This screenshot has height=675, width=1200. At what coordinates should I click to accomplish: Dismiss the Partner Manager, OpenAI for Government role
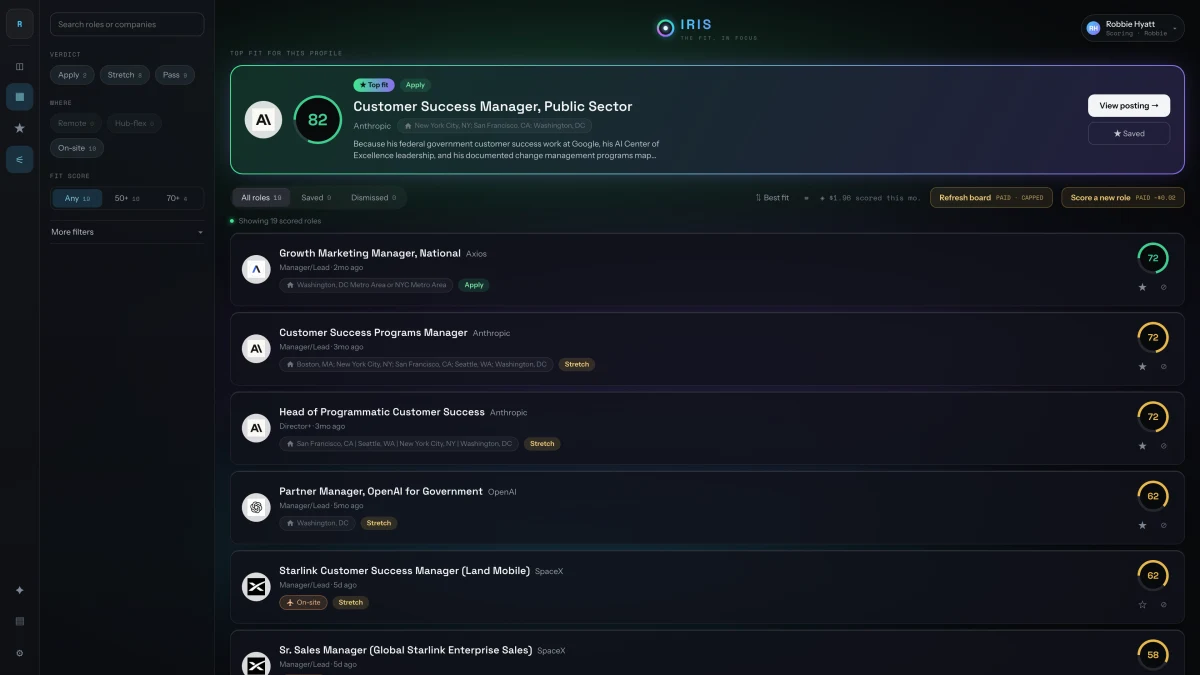pos(1163,525)
